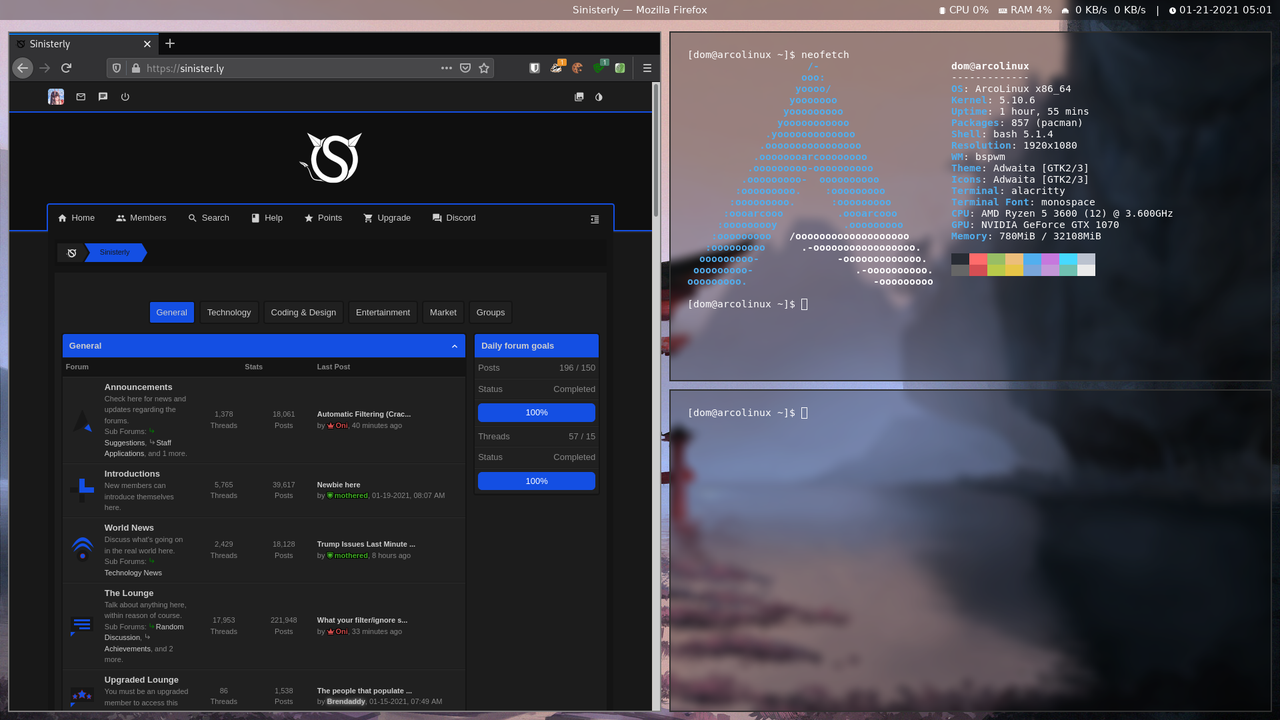The image size is (1280, 720).
Task: Open the forum Search page
Action: click(x=208, y=218)
